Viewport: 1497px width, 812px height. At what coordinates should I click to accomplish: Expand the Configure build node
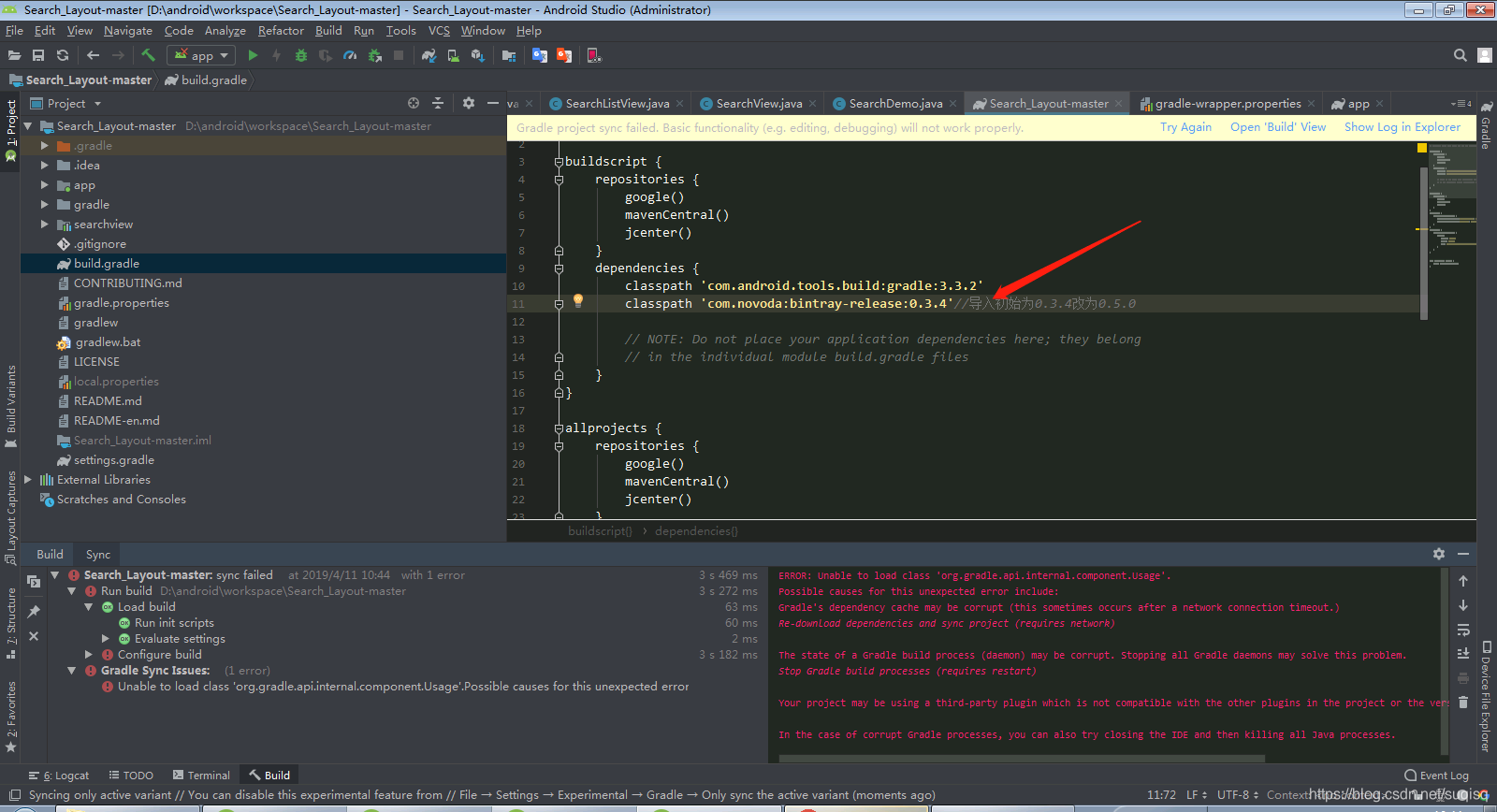pos(89,655)
